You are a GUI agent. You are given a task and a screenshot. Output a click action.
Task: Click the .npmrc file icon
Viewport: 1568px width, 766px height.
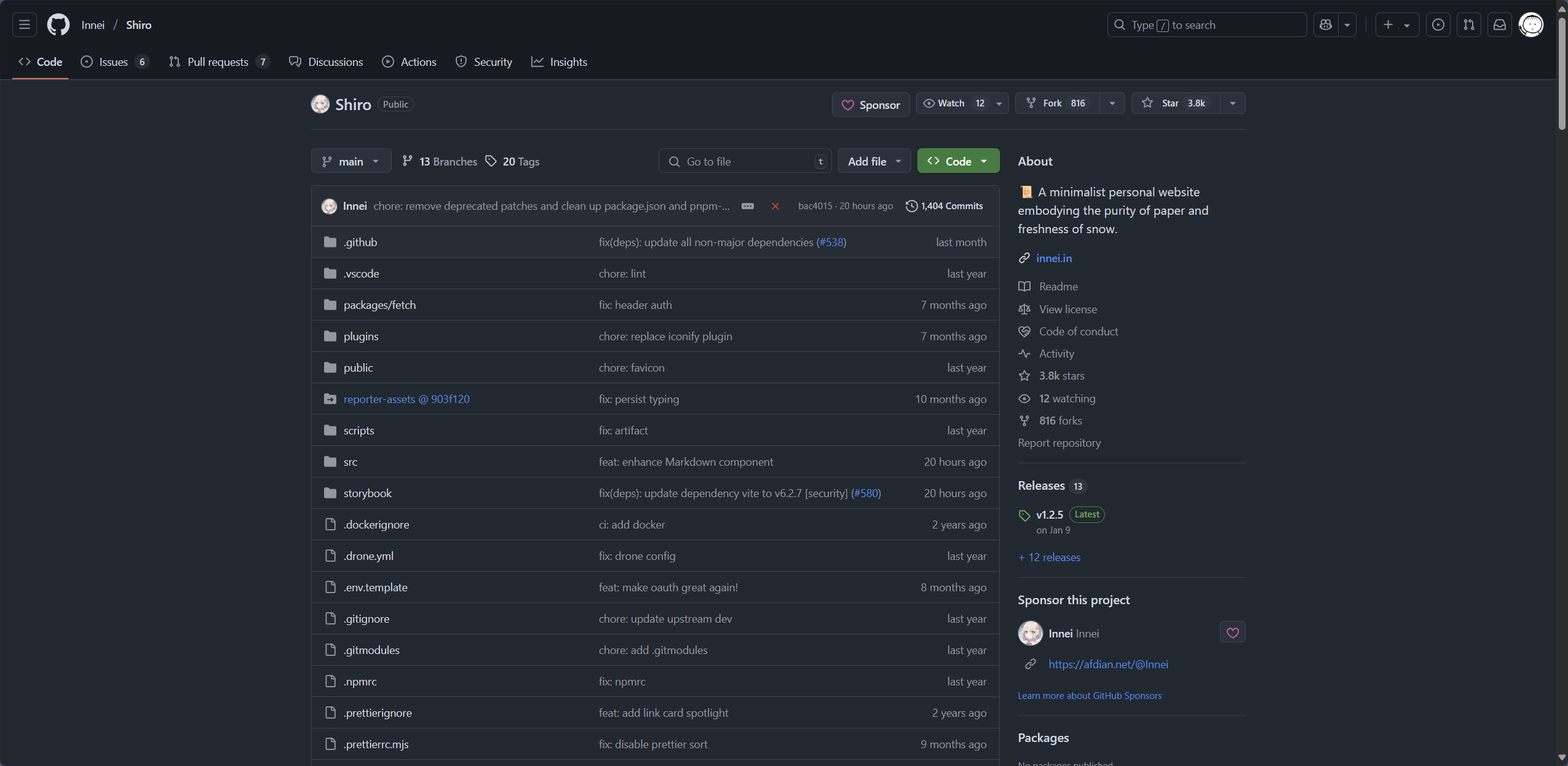pyautogui.click(x=330, y=681)
